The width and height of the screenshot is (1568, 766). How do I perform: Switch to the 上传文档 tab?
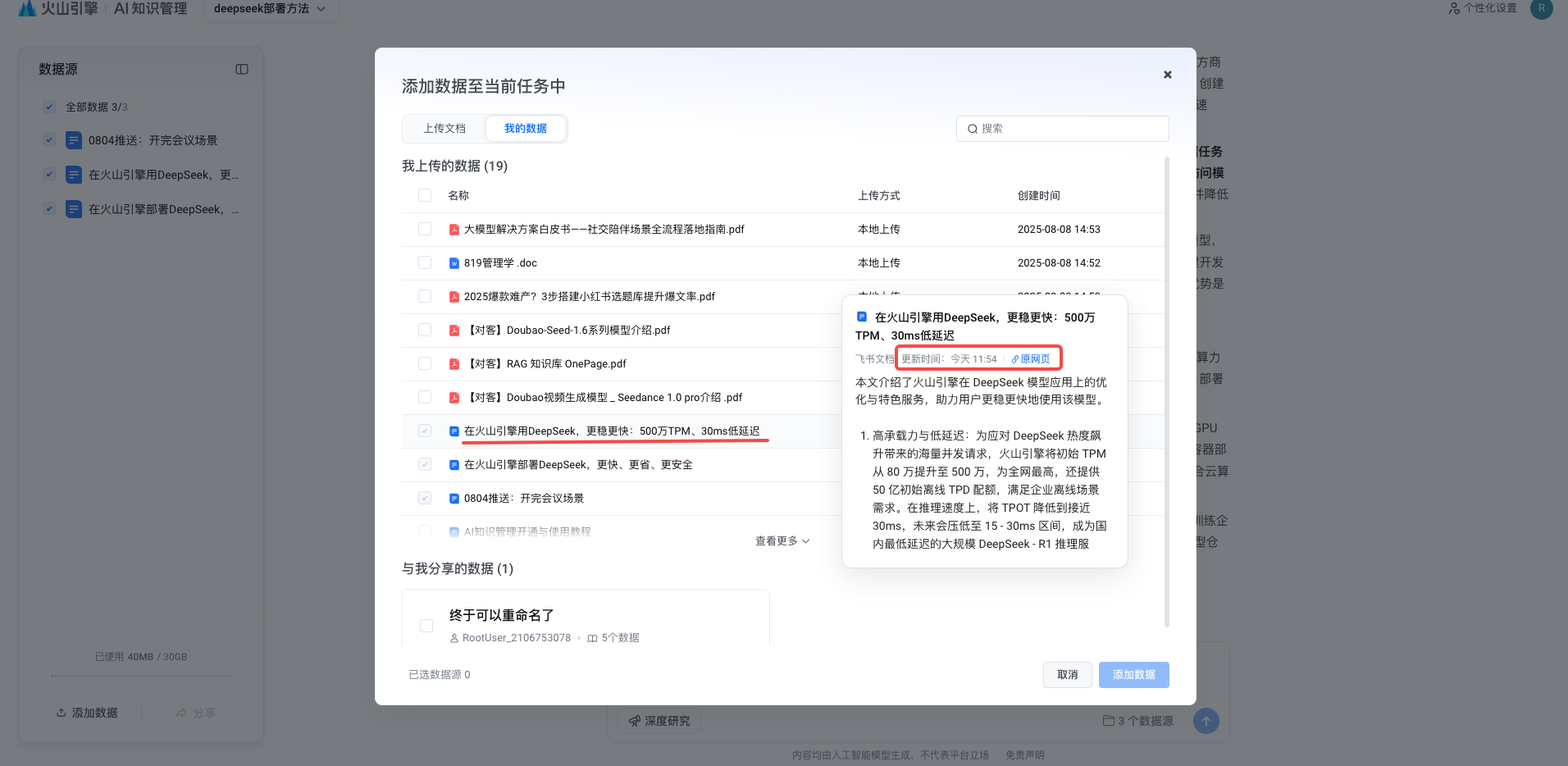444,129
